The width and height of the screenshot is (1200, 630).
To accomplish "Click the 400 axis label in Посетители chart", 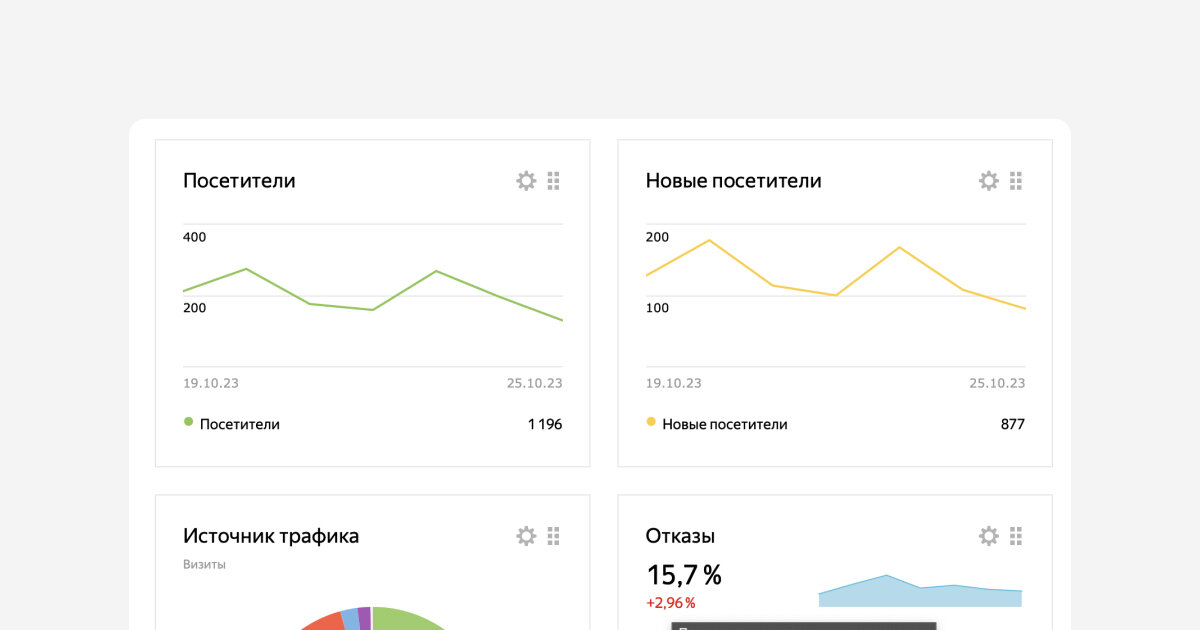I will pyautogui.click(x=194, y=237).
